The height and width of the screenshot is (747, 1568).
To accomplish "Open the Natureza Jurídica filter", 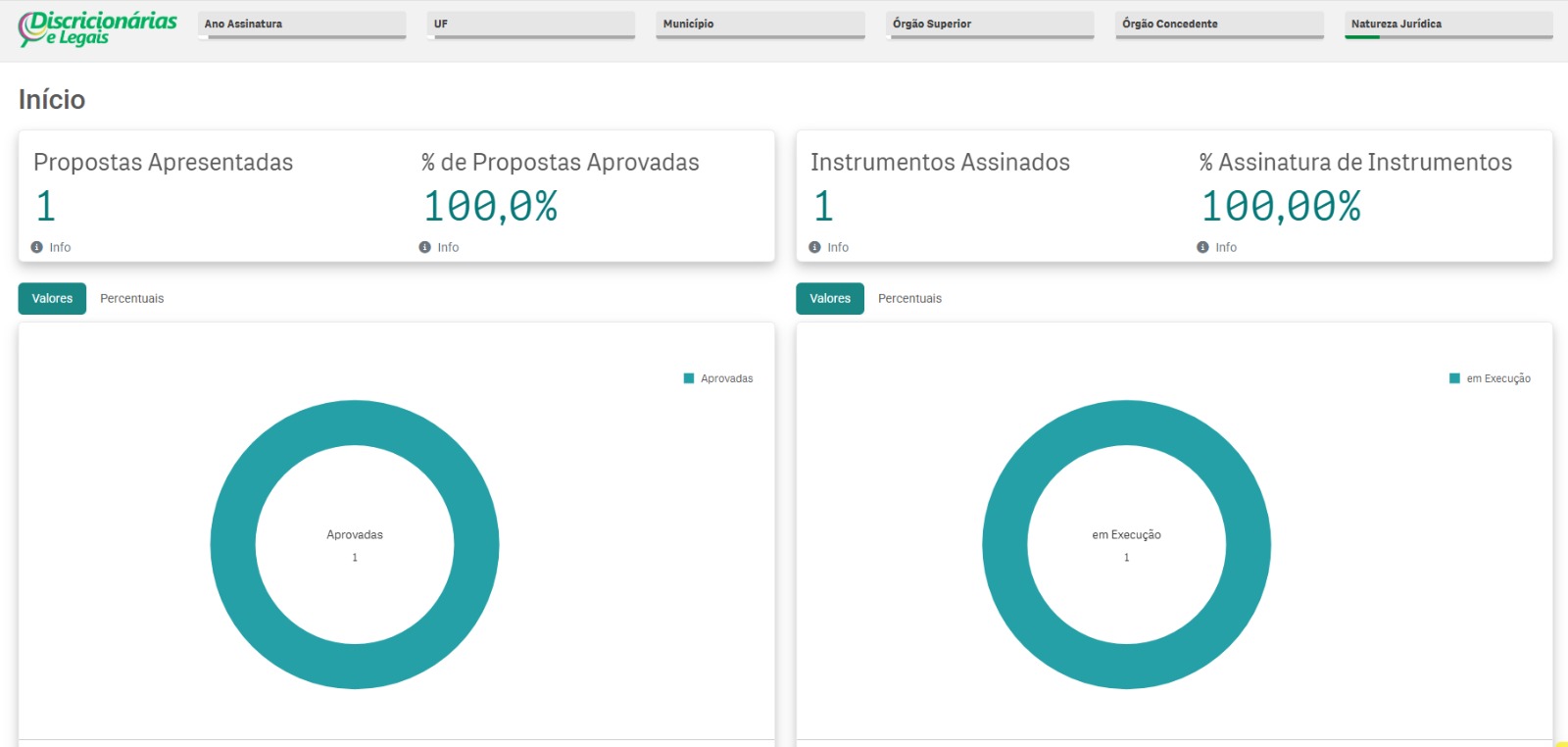I will tap(1448, 25).
